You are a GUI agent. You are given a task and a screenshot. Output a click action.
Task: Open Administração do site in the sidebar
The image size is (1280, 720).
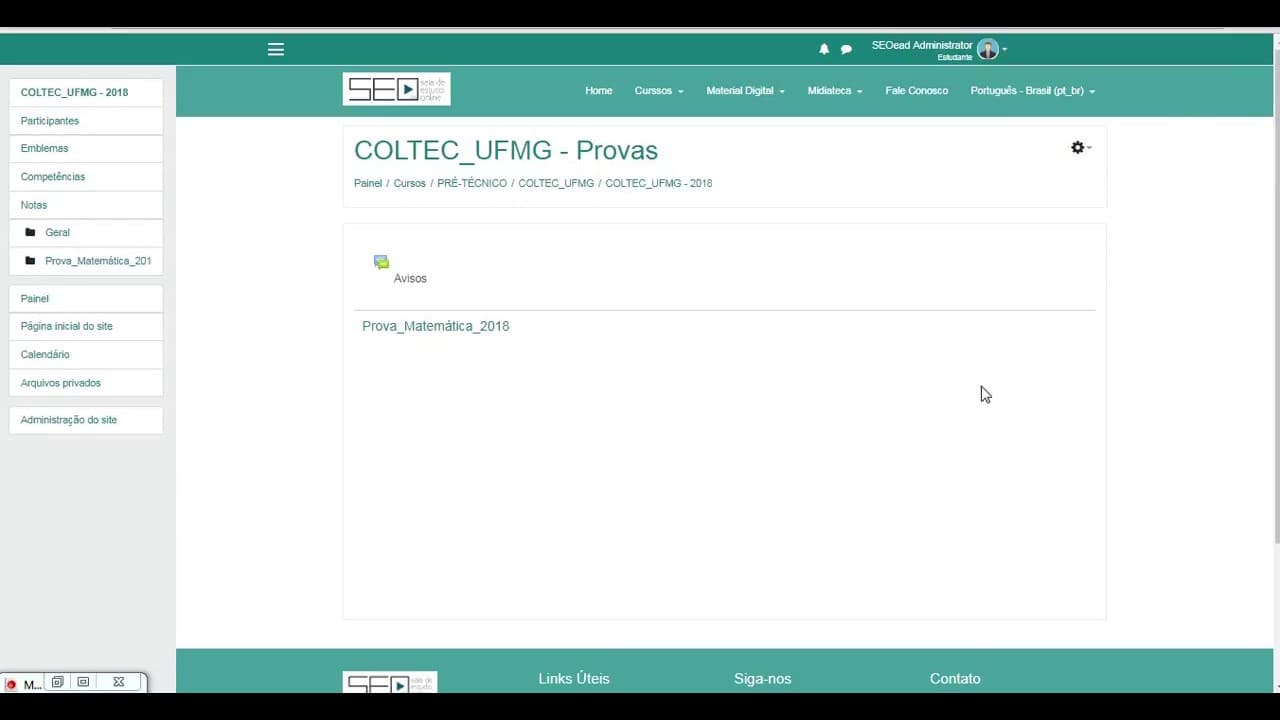point(86,420)
